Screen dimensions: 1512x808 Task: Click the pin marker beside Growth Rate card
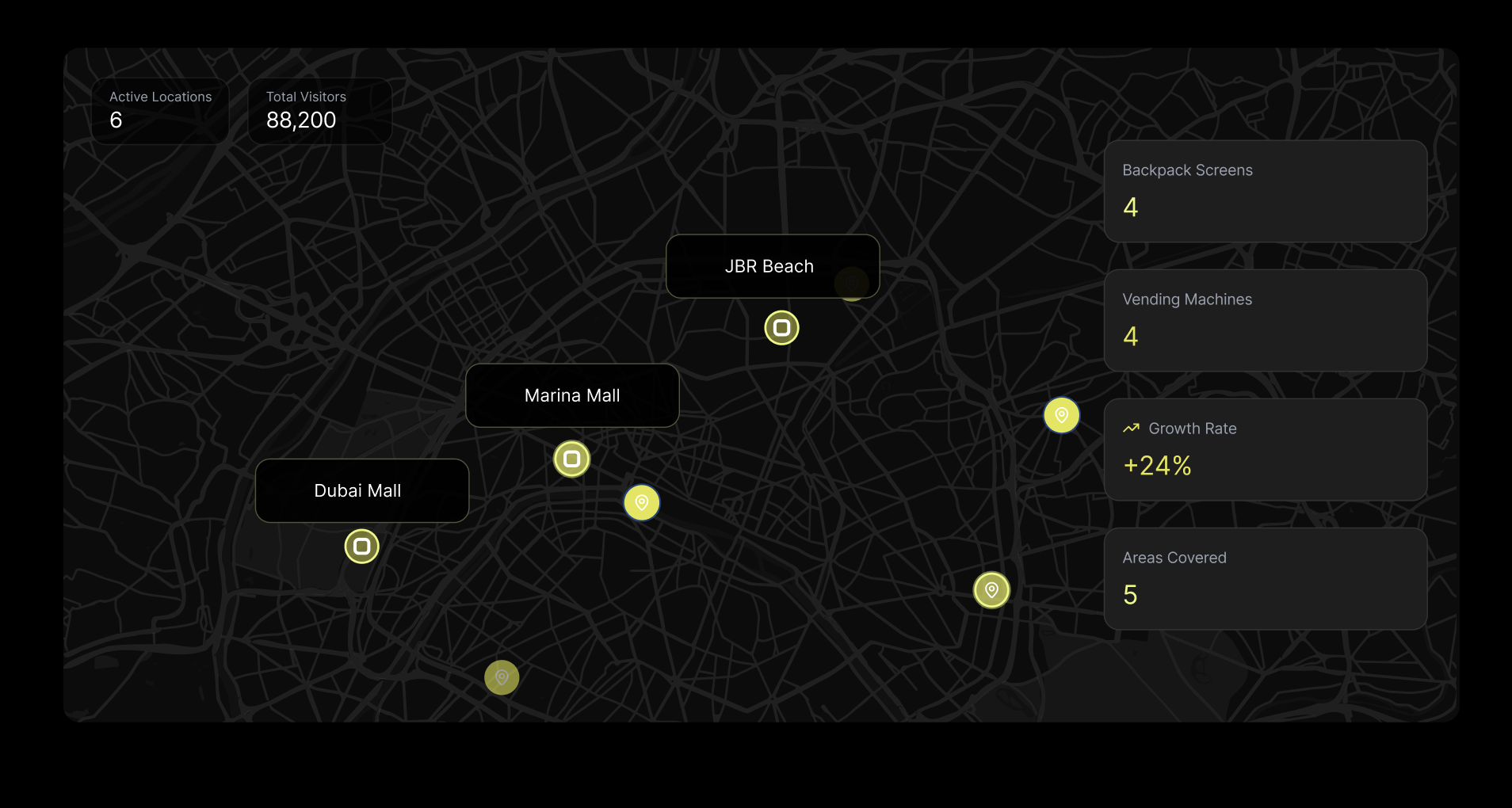(1061, 415)
